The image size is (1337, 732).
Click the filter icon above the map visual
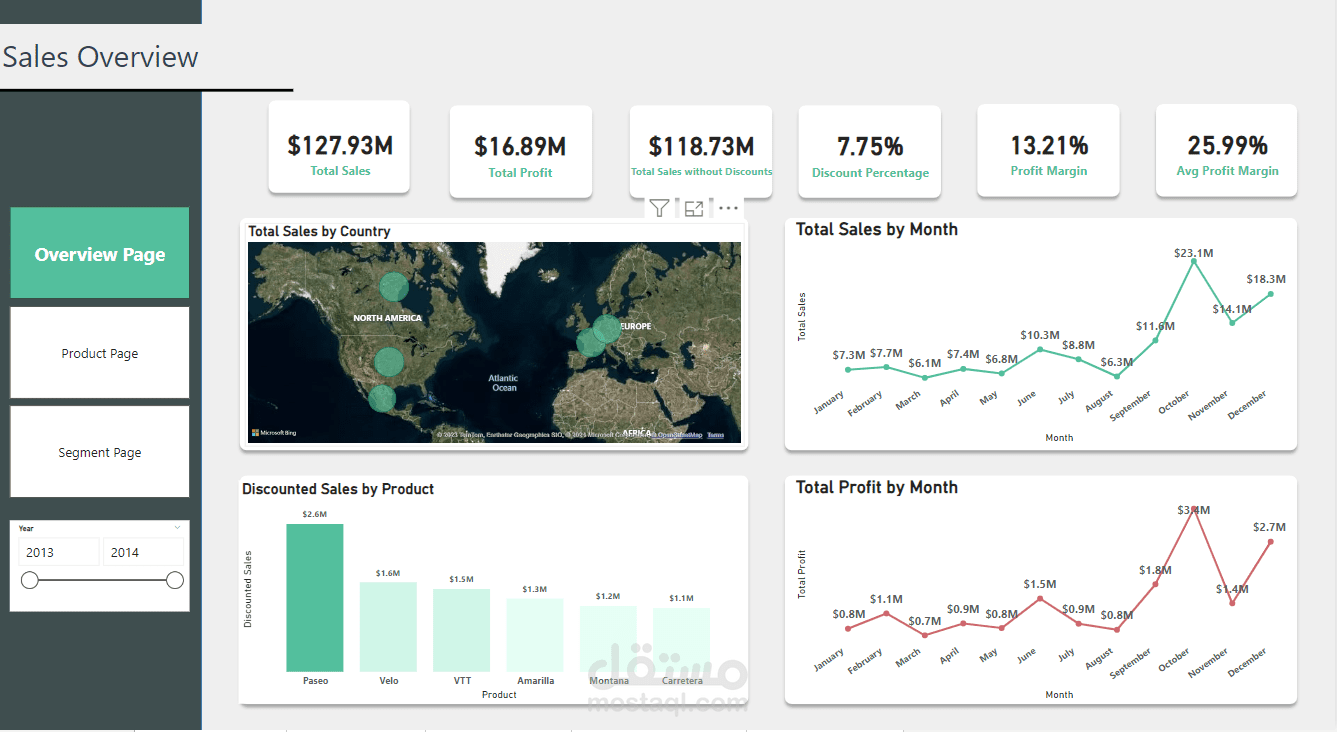(658, 208)
